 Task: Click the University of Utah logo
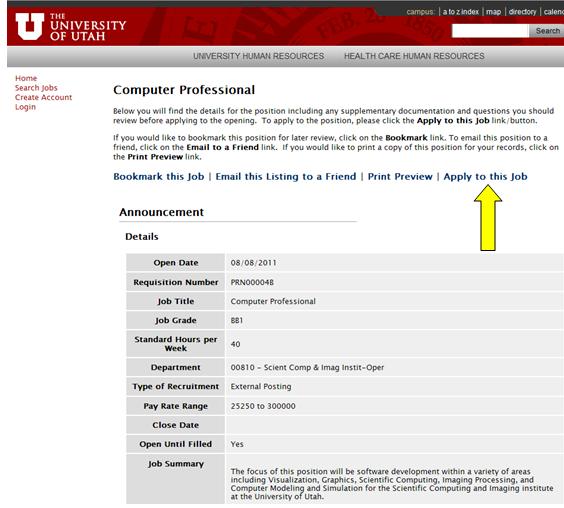click(70, 27)
